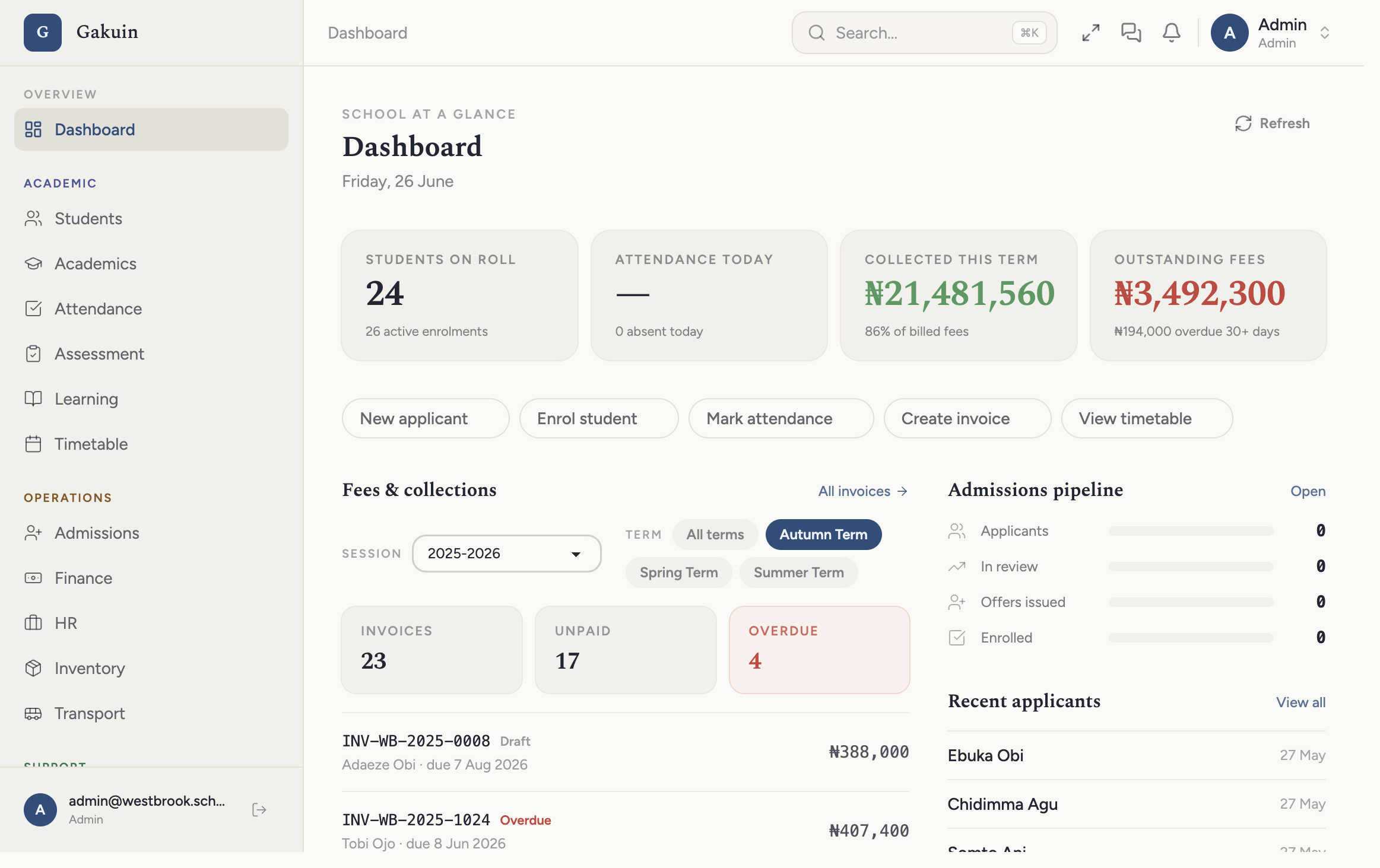
Task: Click the Academics graduation cap icon
Action: pos(33,263)
